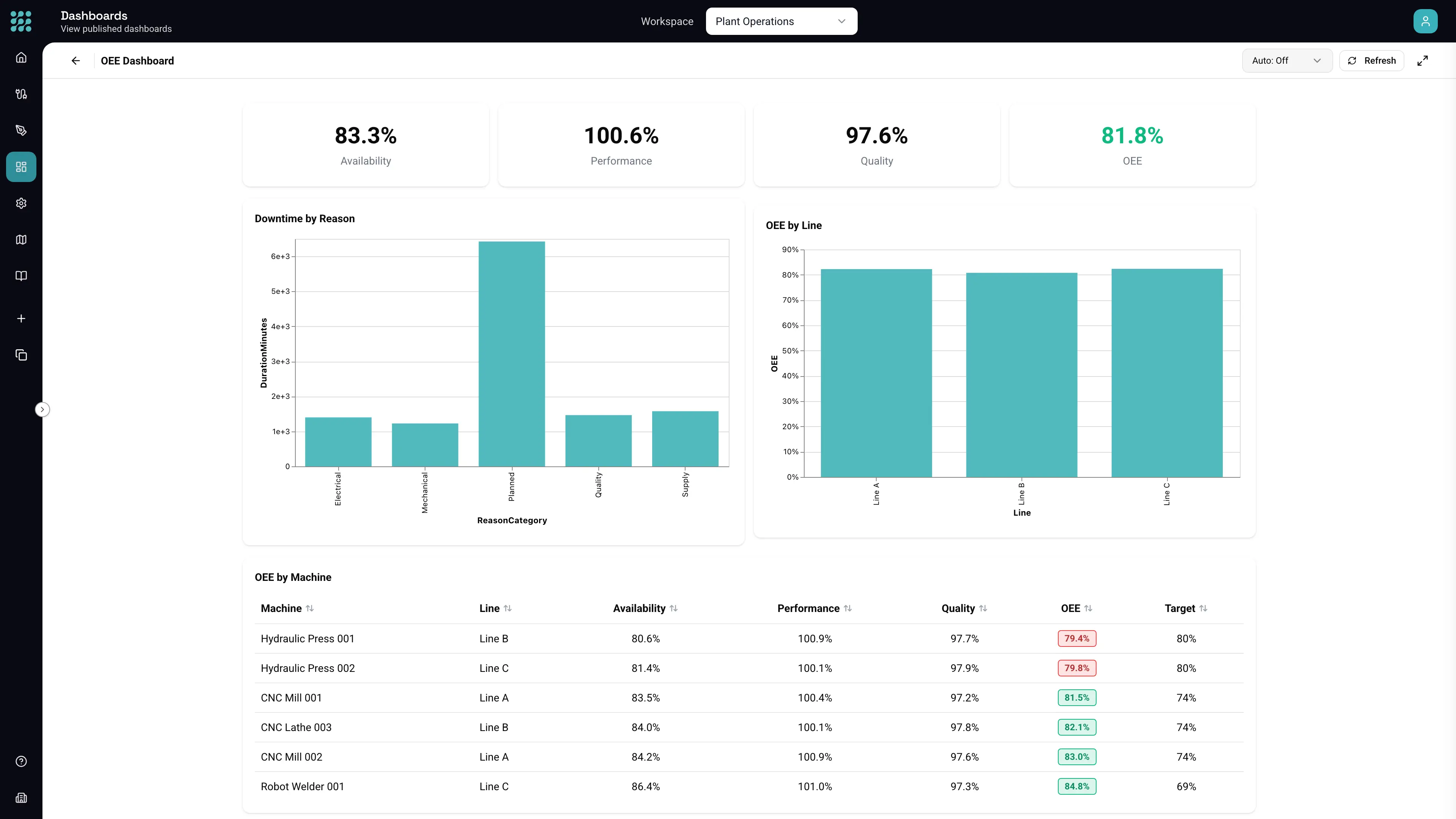Select the CNC Lathe 003 row name

296,728
